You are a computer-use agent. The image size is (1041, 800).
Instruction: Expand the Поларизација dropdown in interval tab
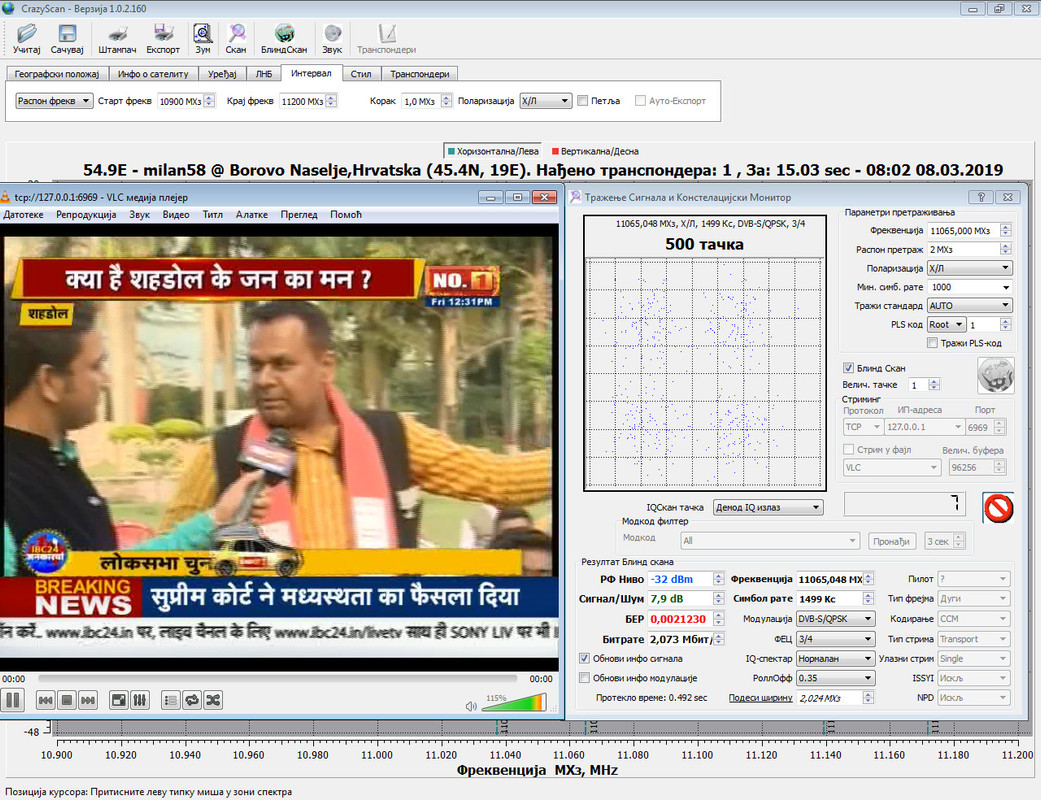click(545, 101)
